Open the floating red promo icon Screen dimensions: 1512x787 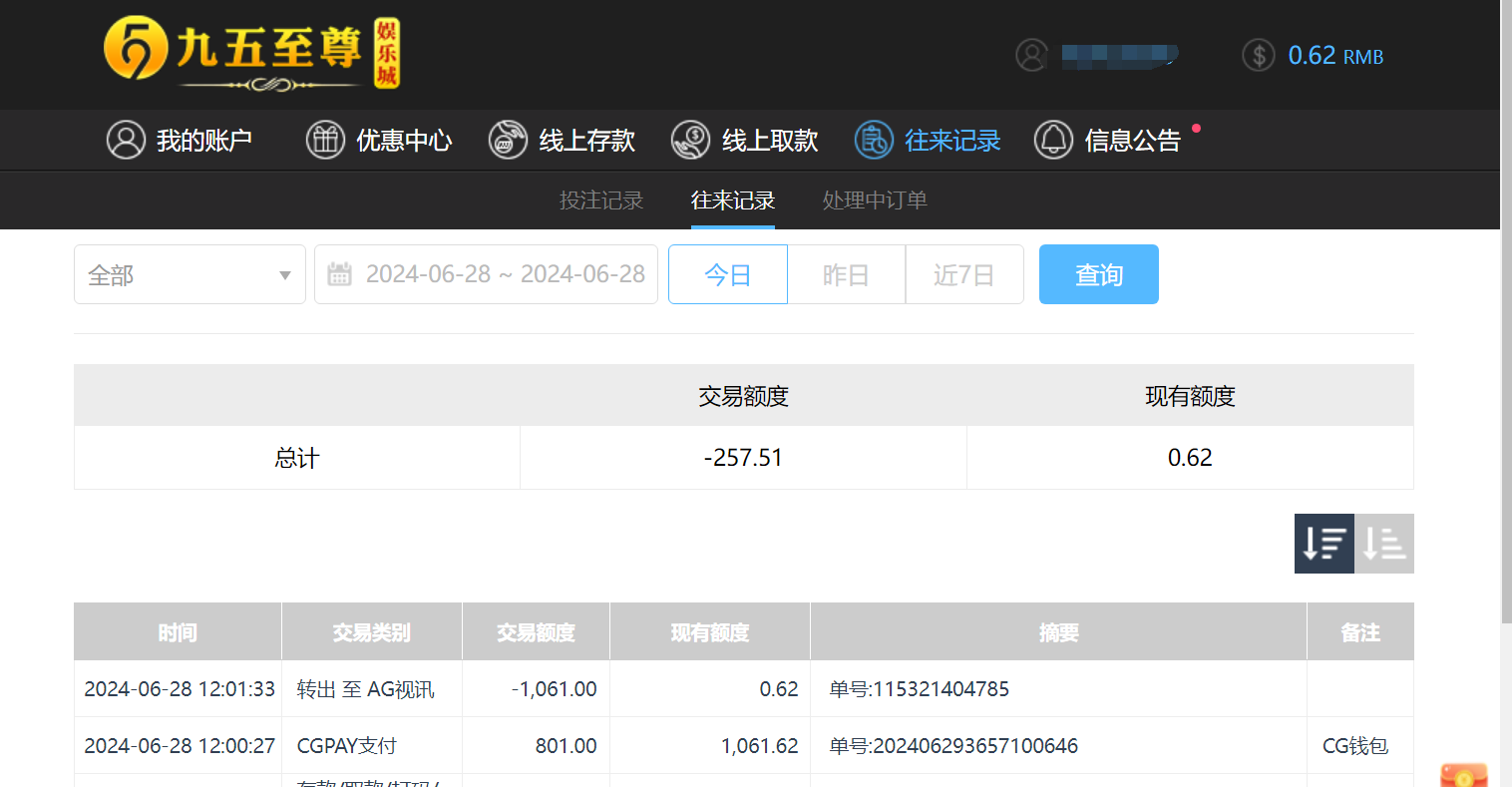pyautogui.click(x=1463, y=773)
